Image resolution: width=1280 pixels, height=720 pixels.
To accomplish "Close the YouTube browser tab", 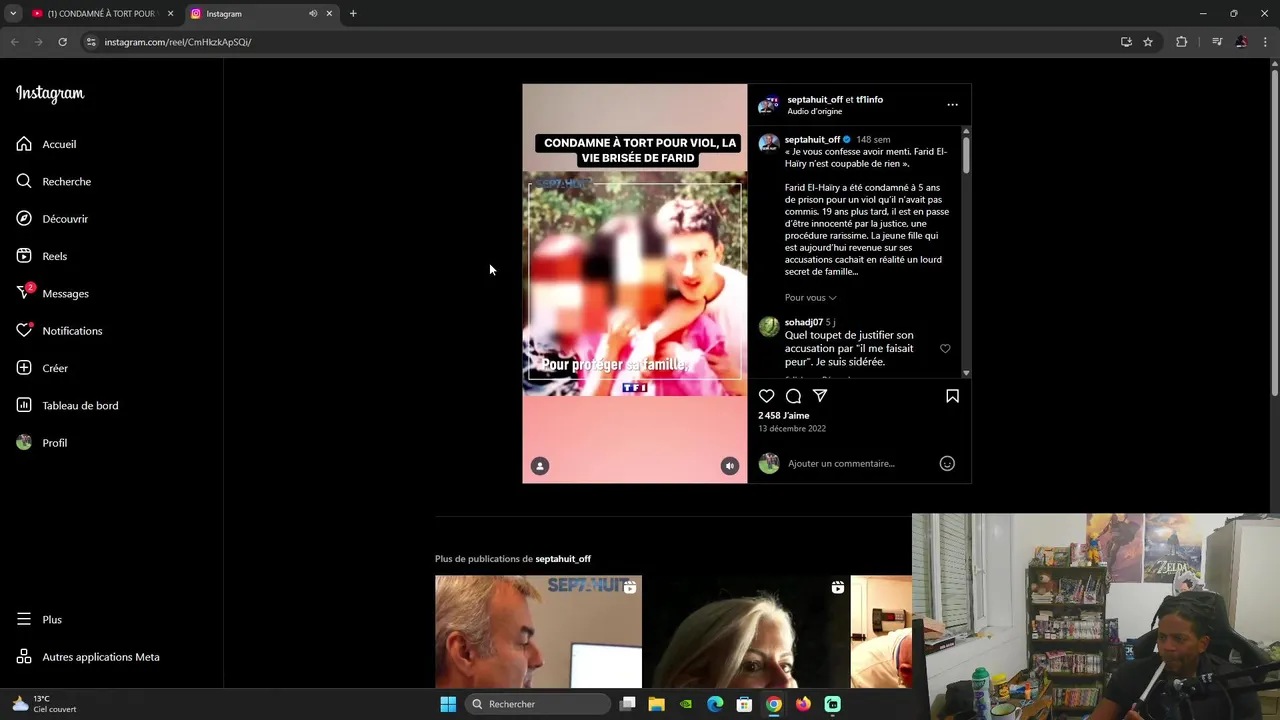I will [170, 14].
